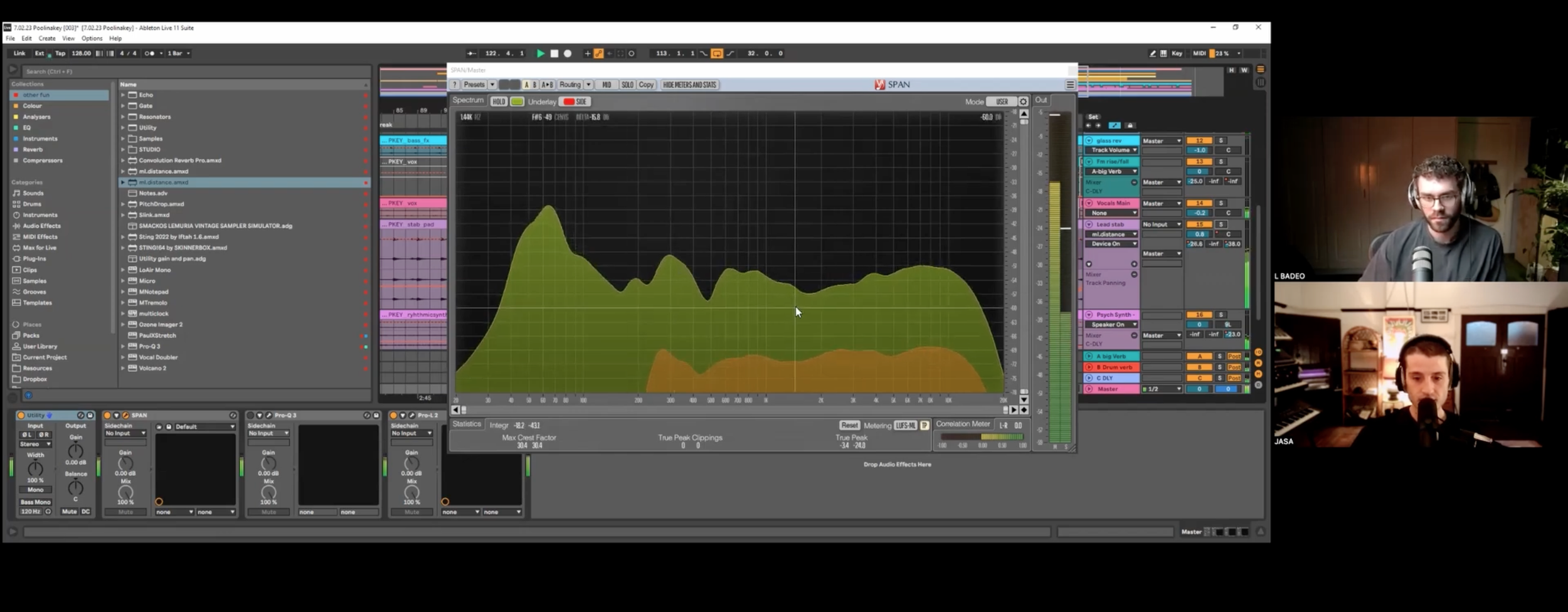Image resolution: width=1568 pixels, height=612 pixels.
Task: Open the File menu
Action: (x=11, y=38)
